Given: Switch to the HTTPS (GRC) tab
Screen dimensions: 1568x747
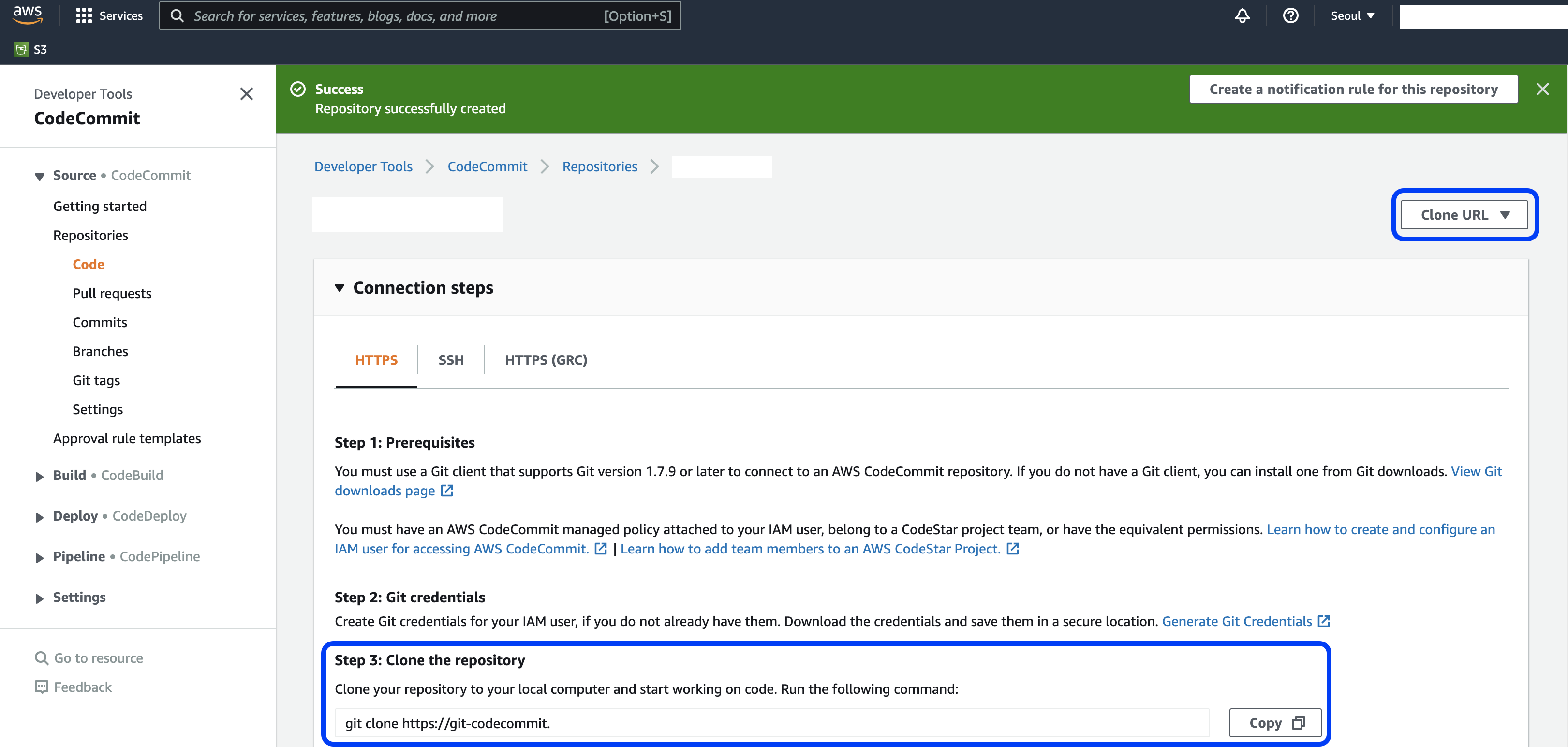Looking at the screenshot, I should [546, 360].
